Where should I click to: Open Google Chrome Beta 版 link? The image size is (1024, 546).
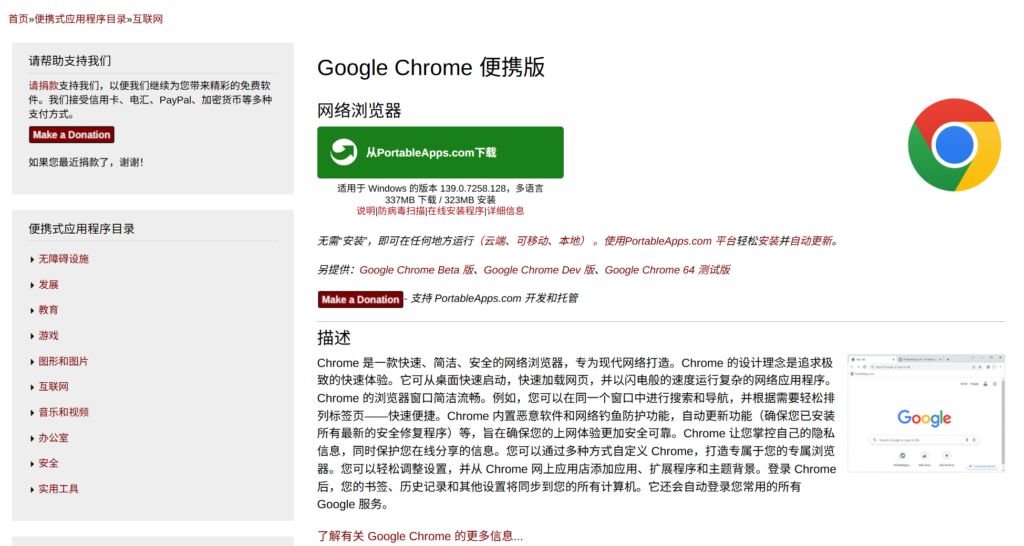click(x=417, y=270)
